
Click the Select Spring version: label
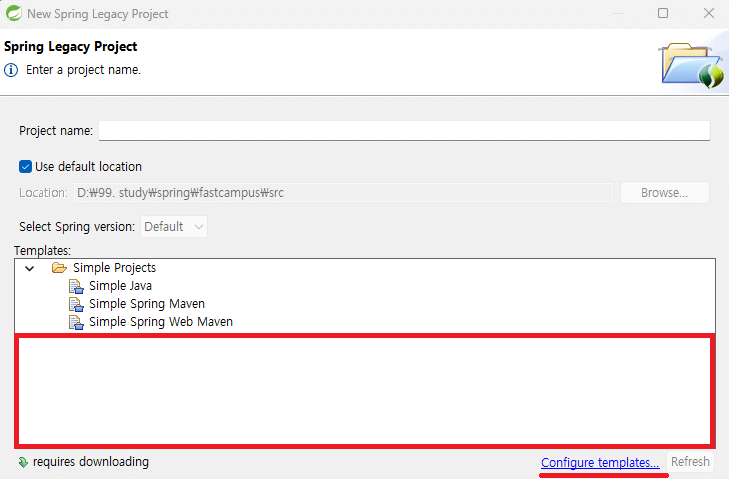[77, 226]
